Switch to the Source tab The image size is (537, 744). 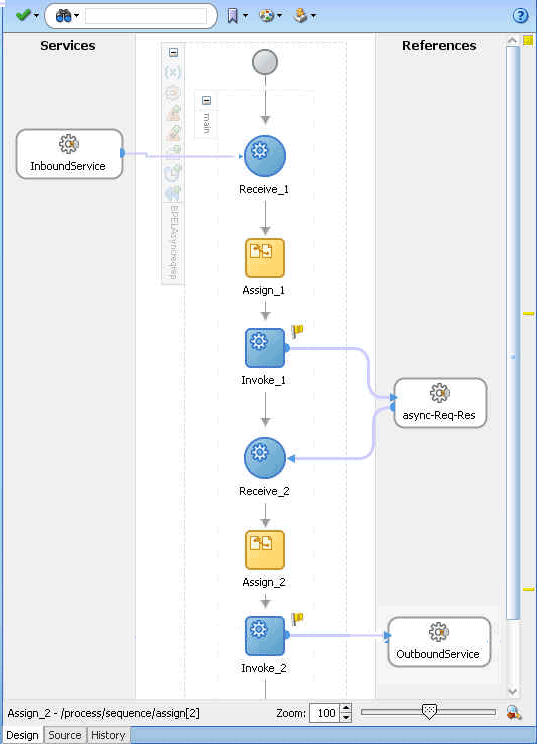[65, 735]
